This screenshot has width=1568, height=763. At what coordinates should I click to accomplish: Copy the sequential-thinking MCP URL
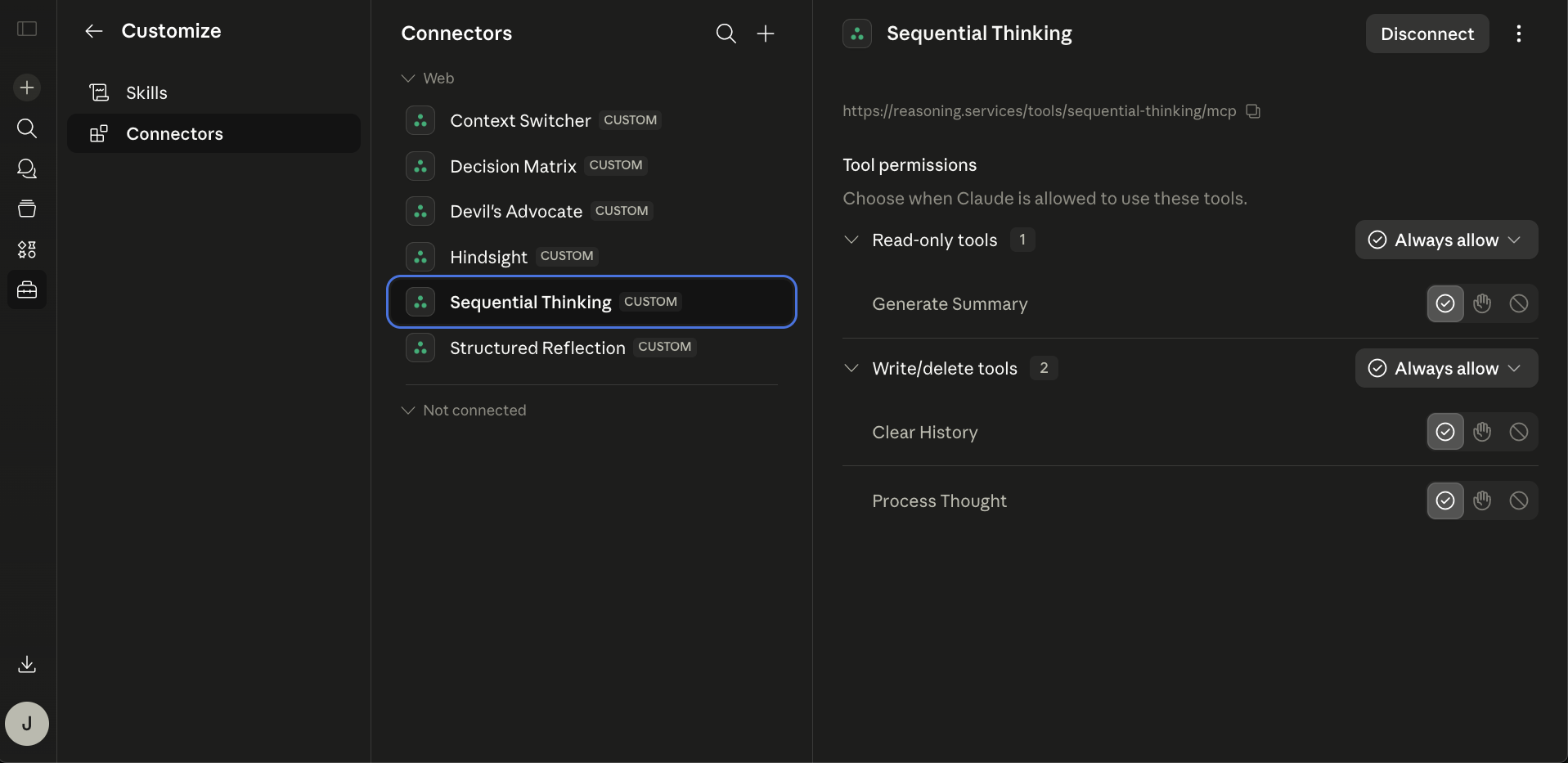tap(1253, 111)
